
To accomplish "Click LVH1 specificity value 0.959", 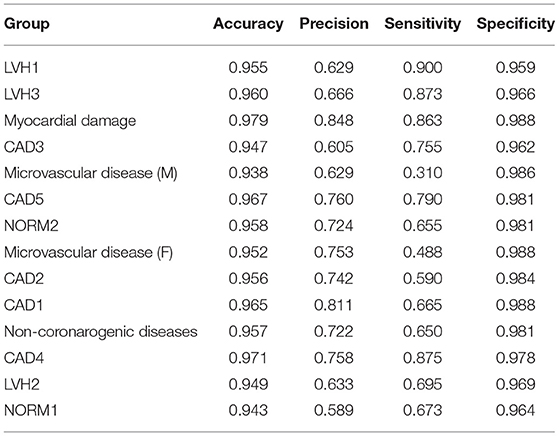I will (x=516, y=68).
